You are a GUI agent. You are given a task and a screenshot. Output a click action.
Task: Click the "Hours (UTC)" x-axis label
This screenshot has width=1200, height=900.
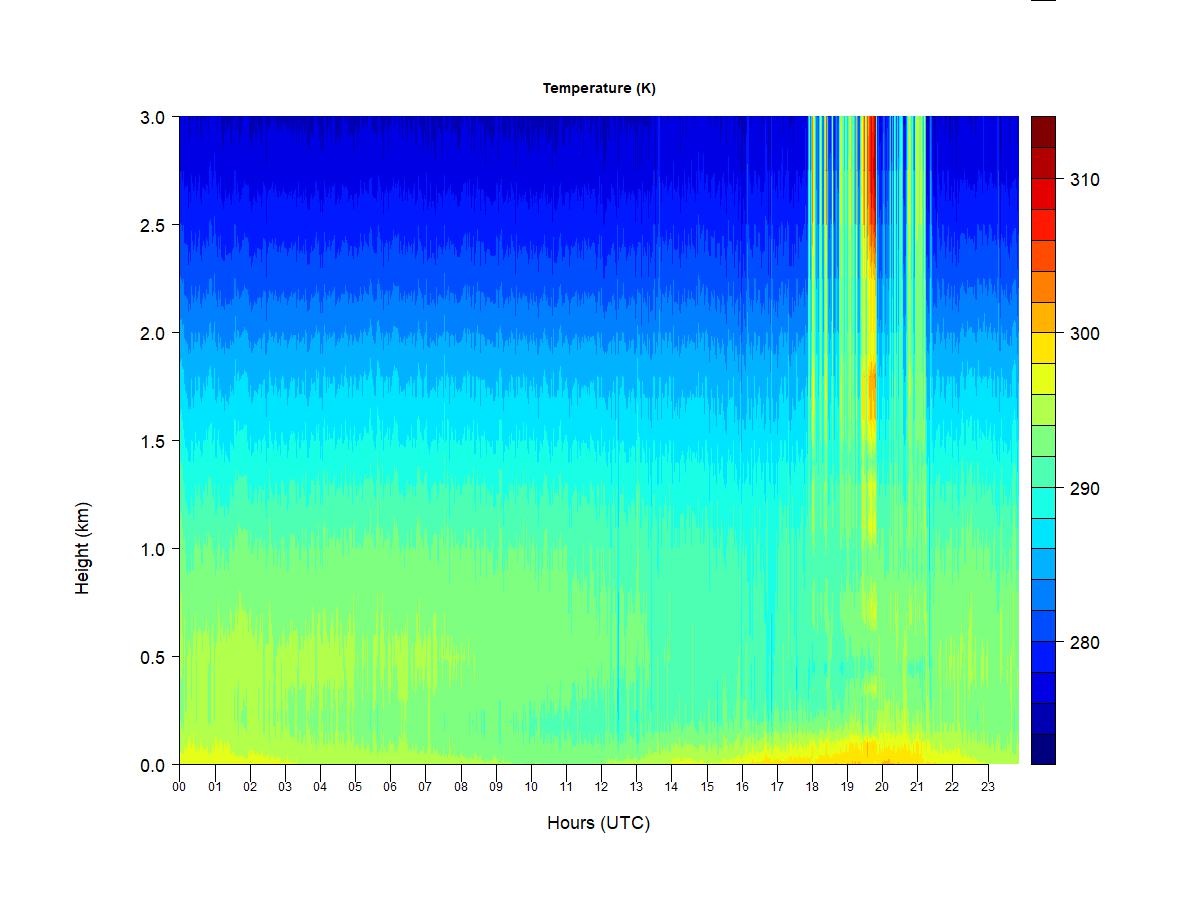coord(598,823)
